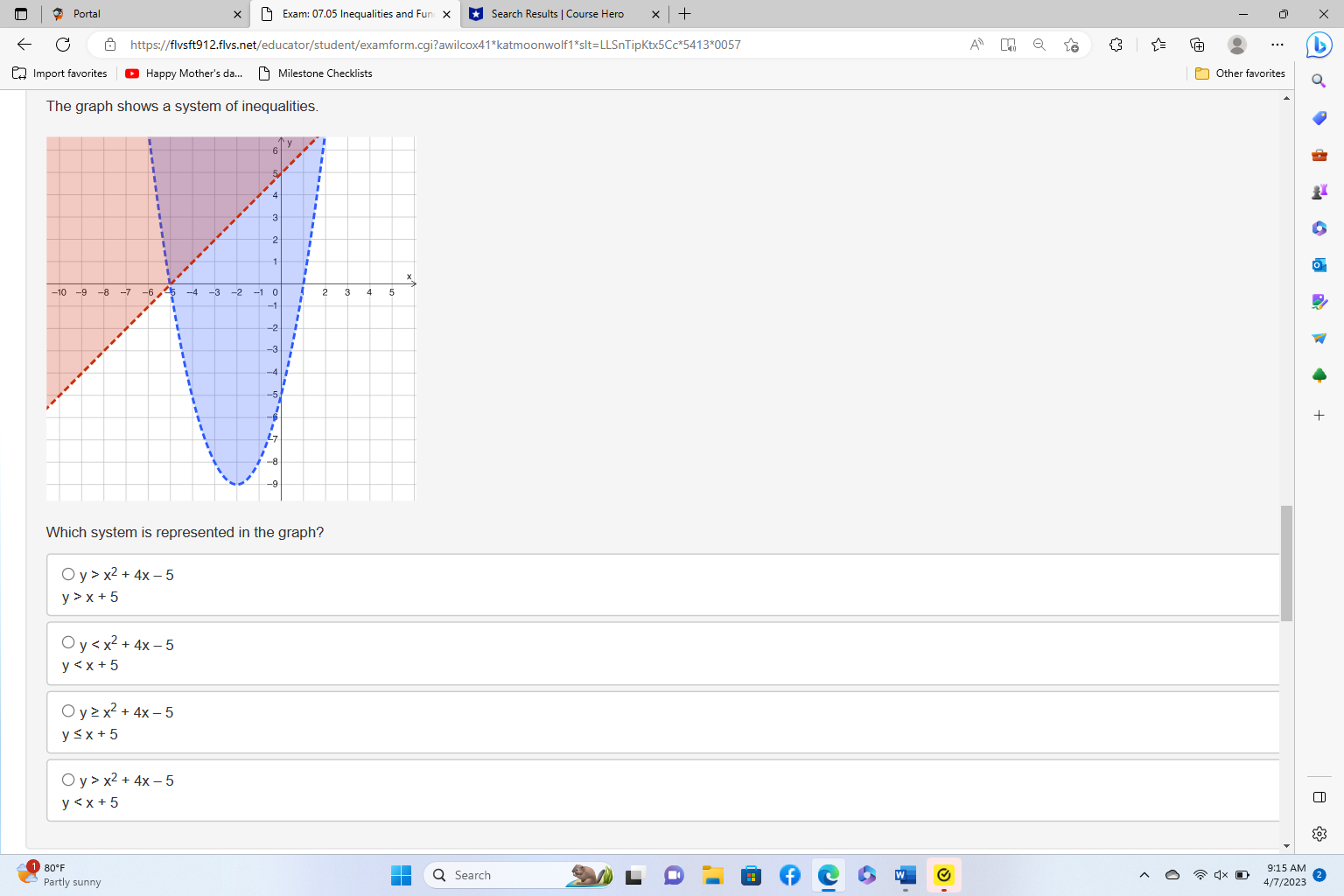Open the OneDrive cloud tray icon

(x=1172, y=875)
